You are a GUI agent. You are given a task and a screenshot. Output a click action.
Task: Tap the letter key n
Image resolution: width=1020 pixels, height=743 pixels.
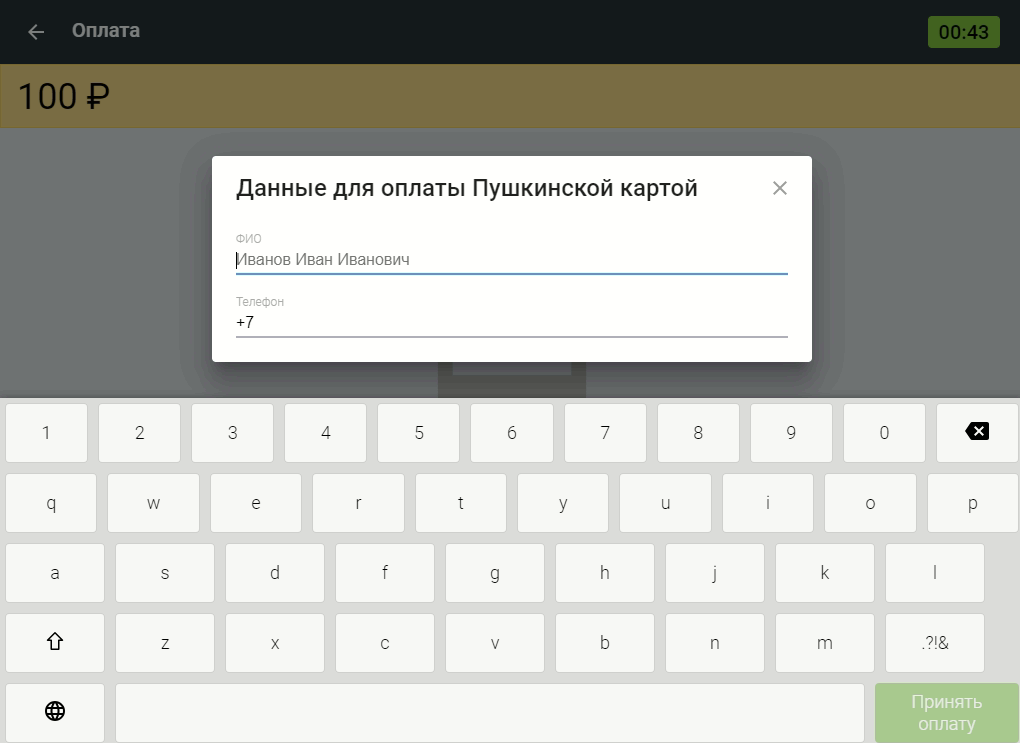[x=714, y=643]
